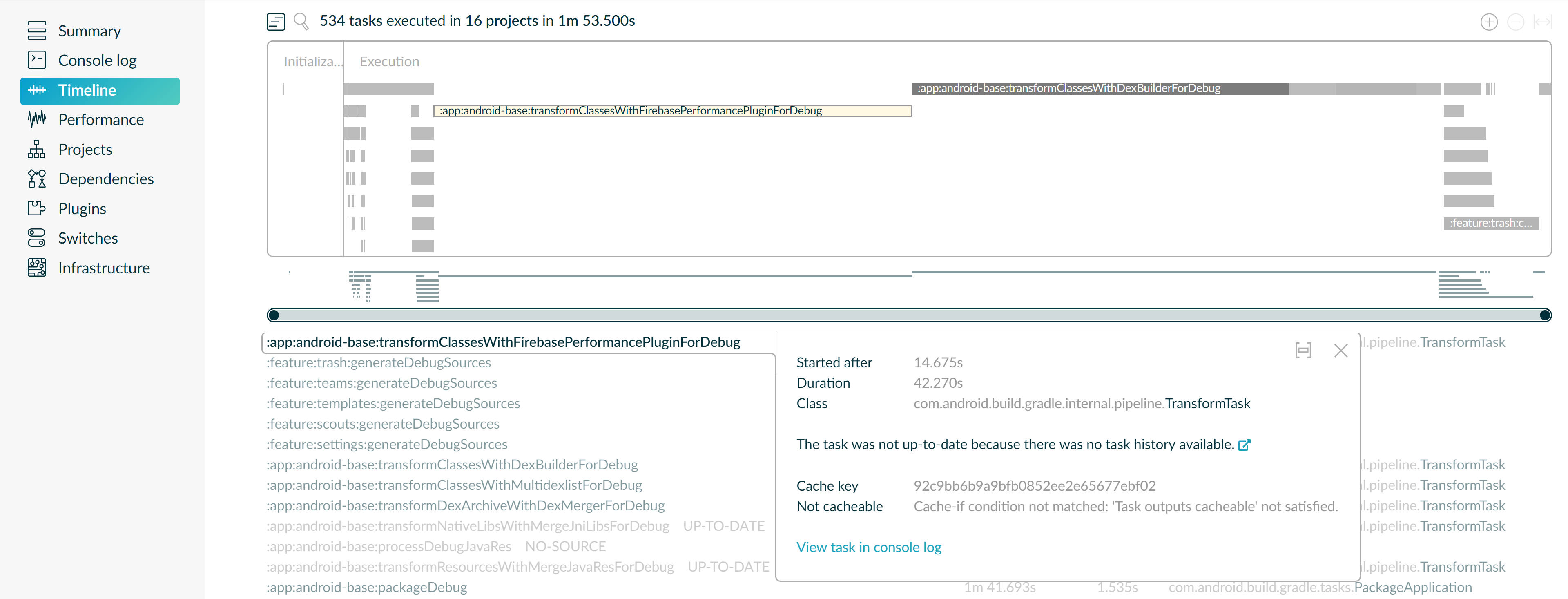Open the Performance section
Image resolution: width=1568 pixels, height=599 pixels.
pyautogui.click(x=100, y=120)
